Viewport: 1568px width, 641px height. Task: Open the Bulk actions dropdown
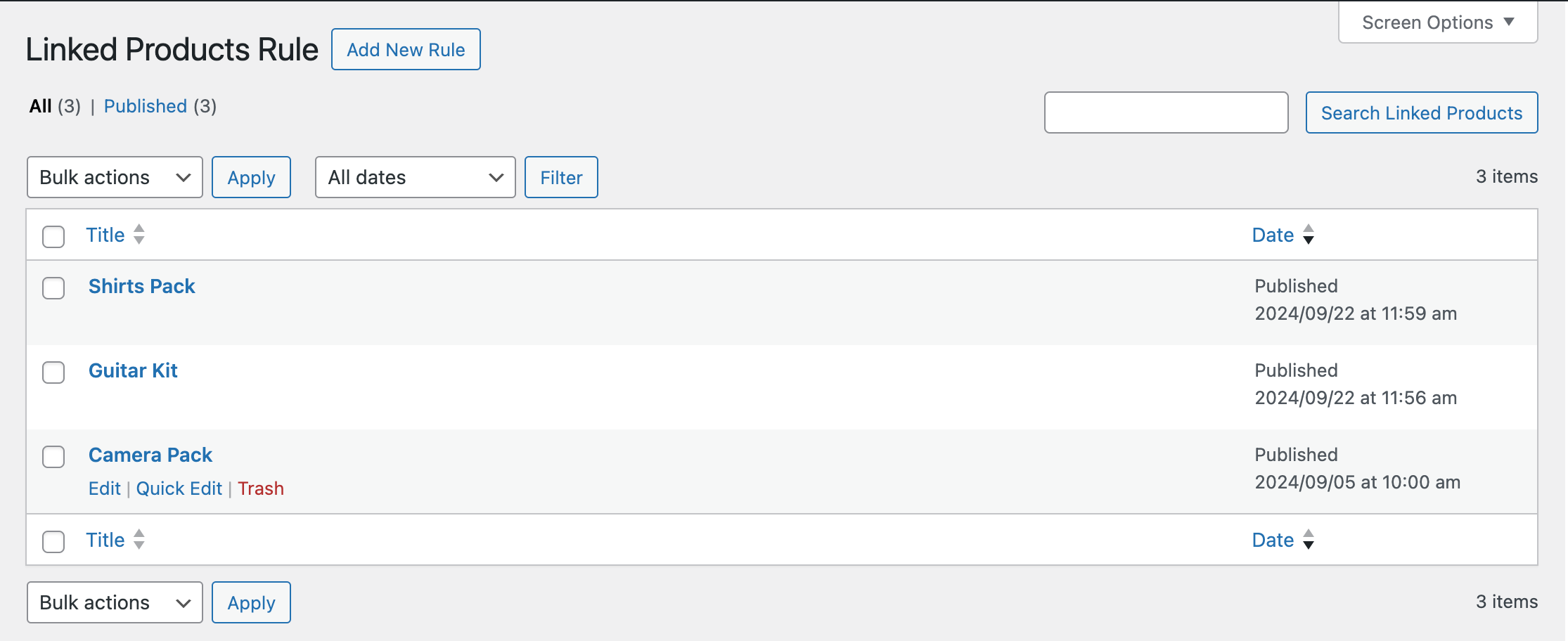(114, 177)
